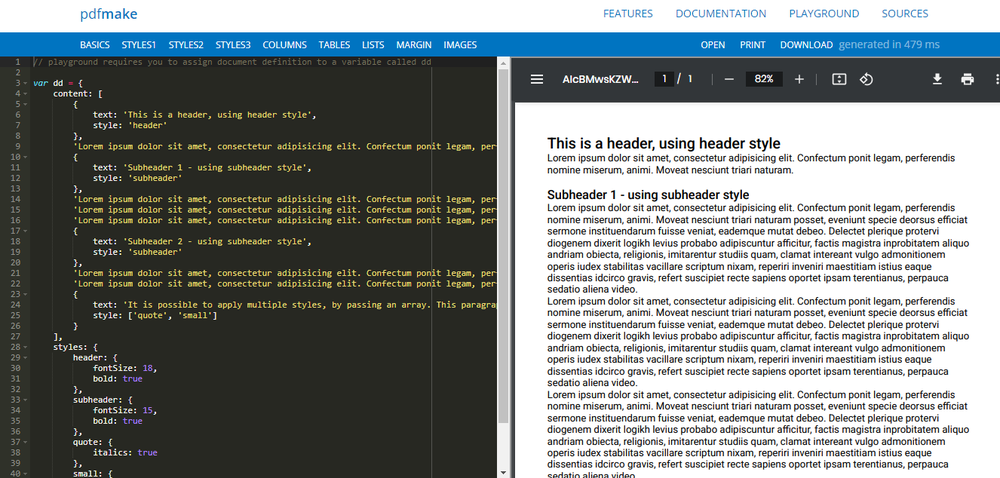Load the STYLES1 example
Image resolution: width=1000 pixels, height=478 pixels.
pyautogui.click(x=138, y=45)
